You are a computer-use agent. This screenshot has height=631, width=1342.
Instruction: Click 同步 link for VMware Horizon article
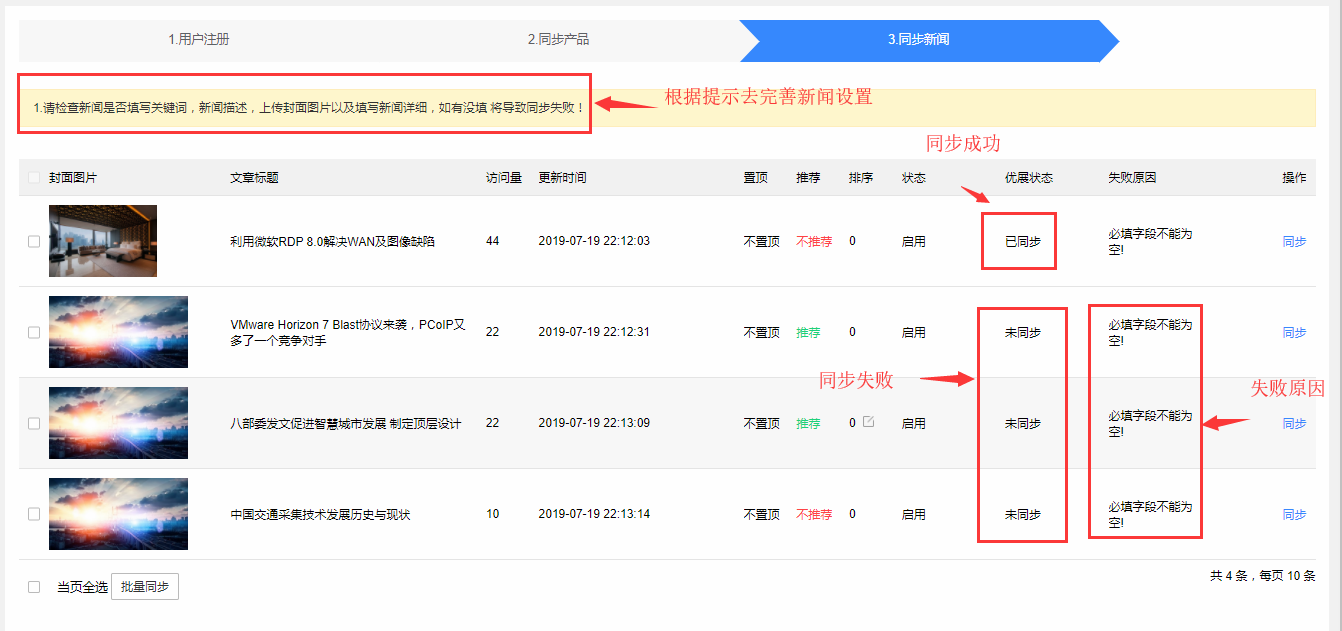click(1294, 332)
